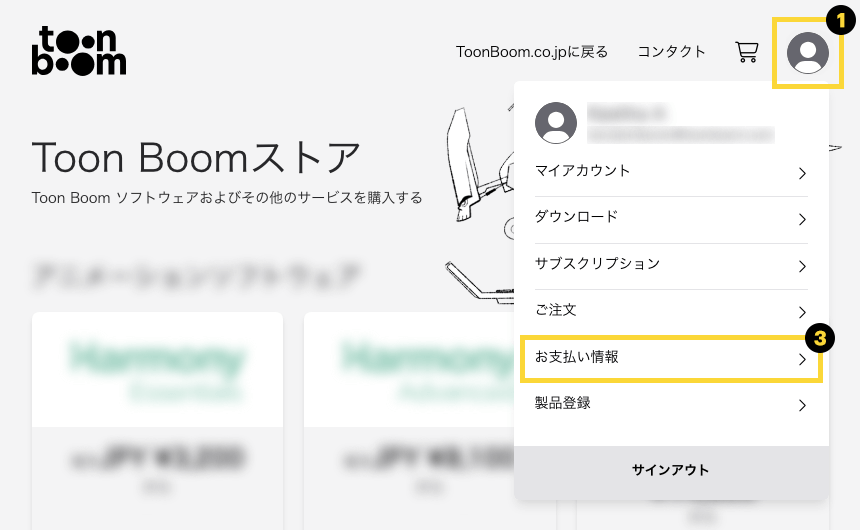This screenshot has height=530, width=860.
Task: Click the arrow beside 製品登録
Action: tap(802, 406)
